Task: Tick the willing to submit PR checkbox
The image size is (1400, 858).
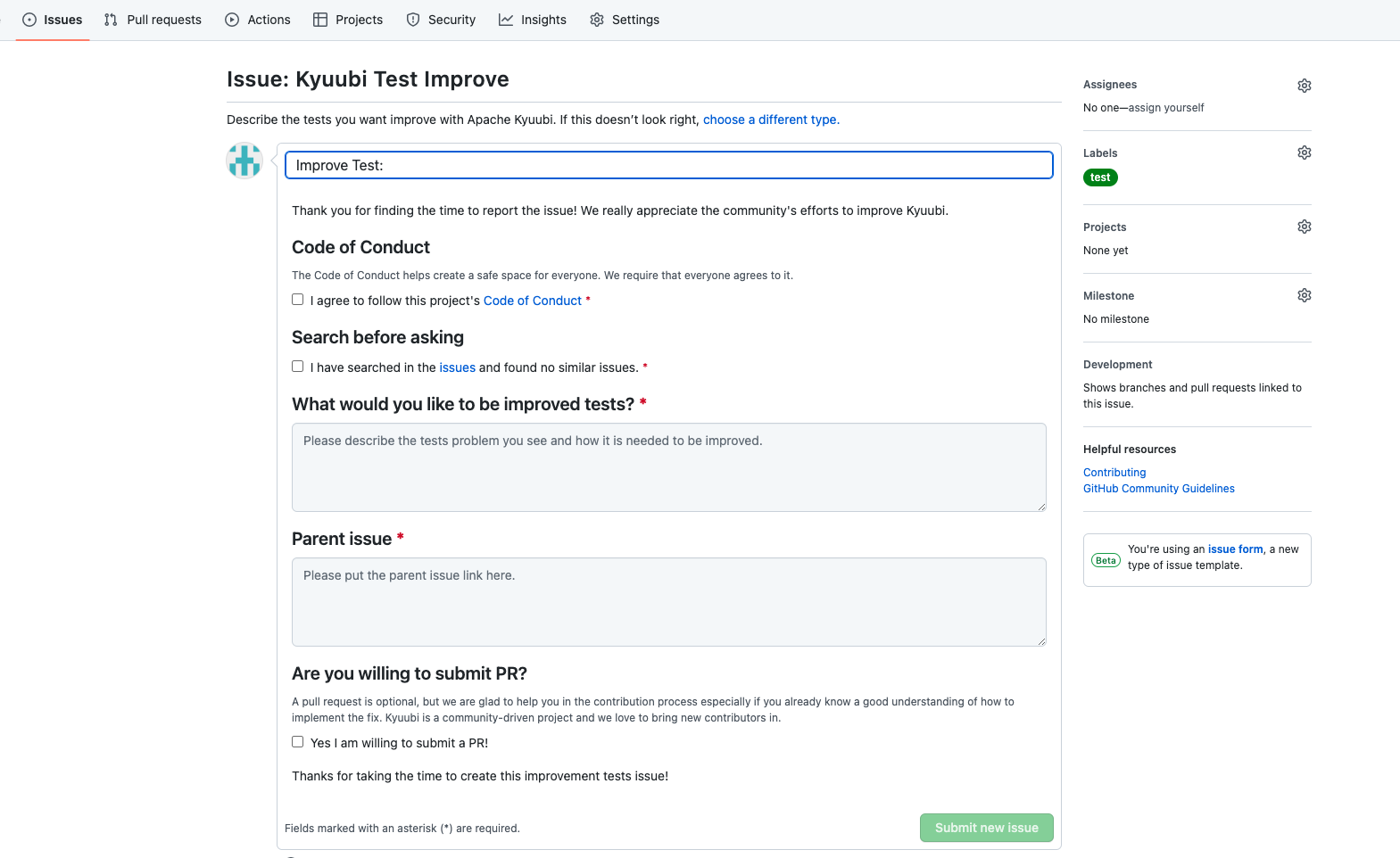Action: click(298, 742)
